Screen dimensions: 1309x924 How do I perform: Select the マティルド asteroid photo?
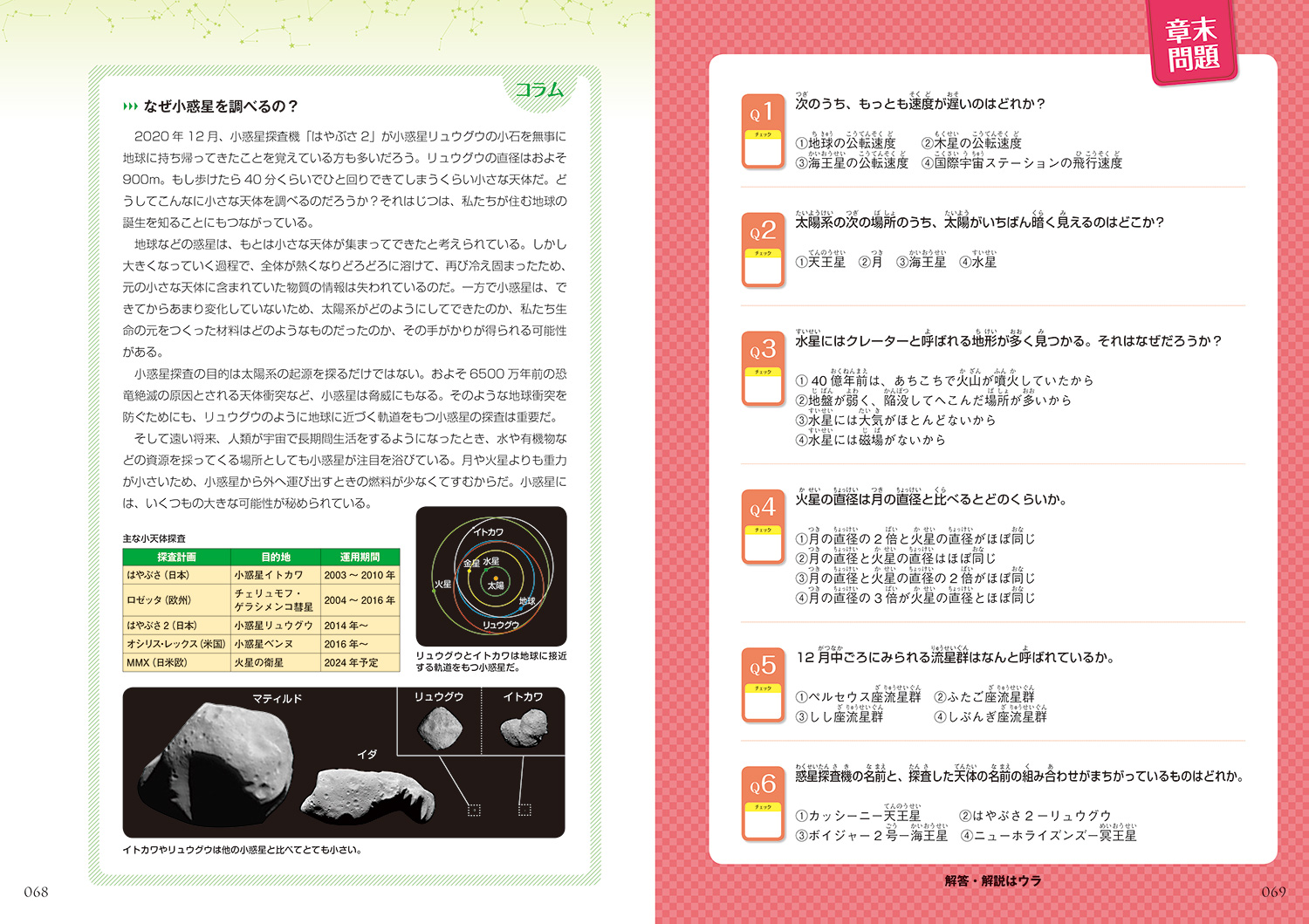216,766
